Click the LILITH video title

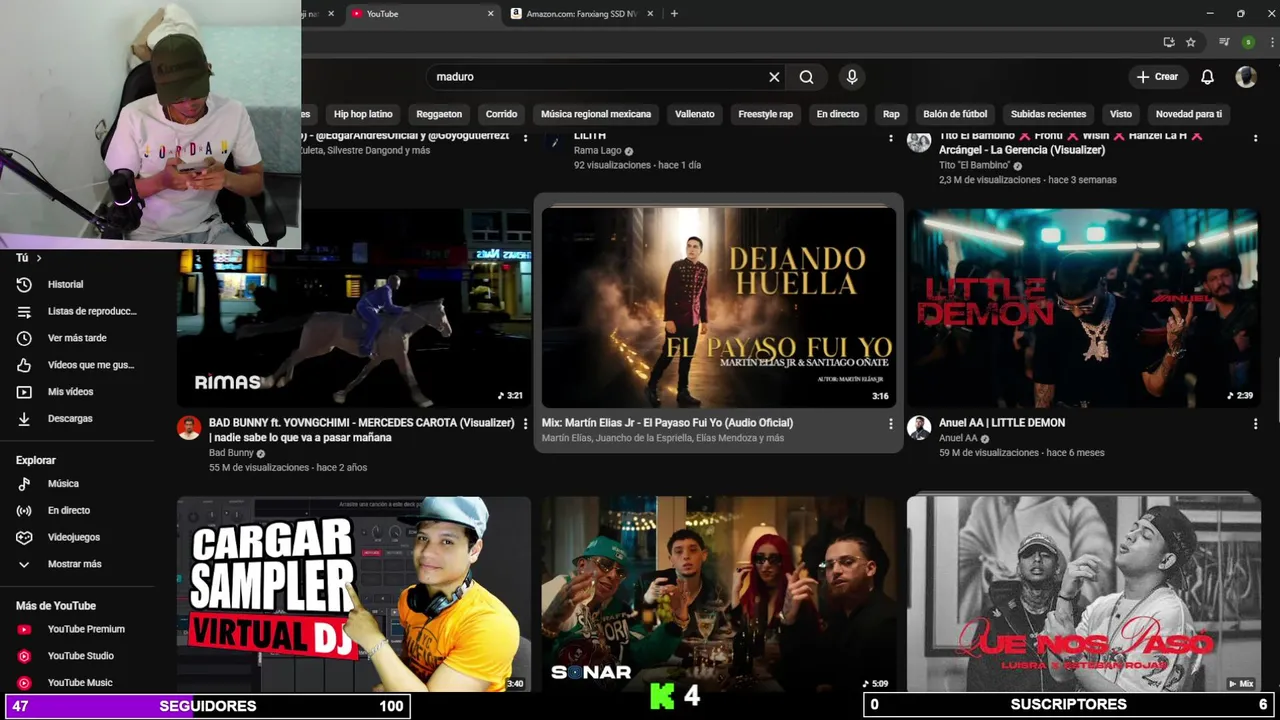pos(590,136)
